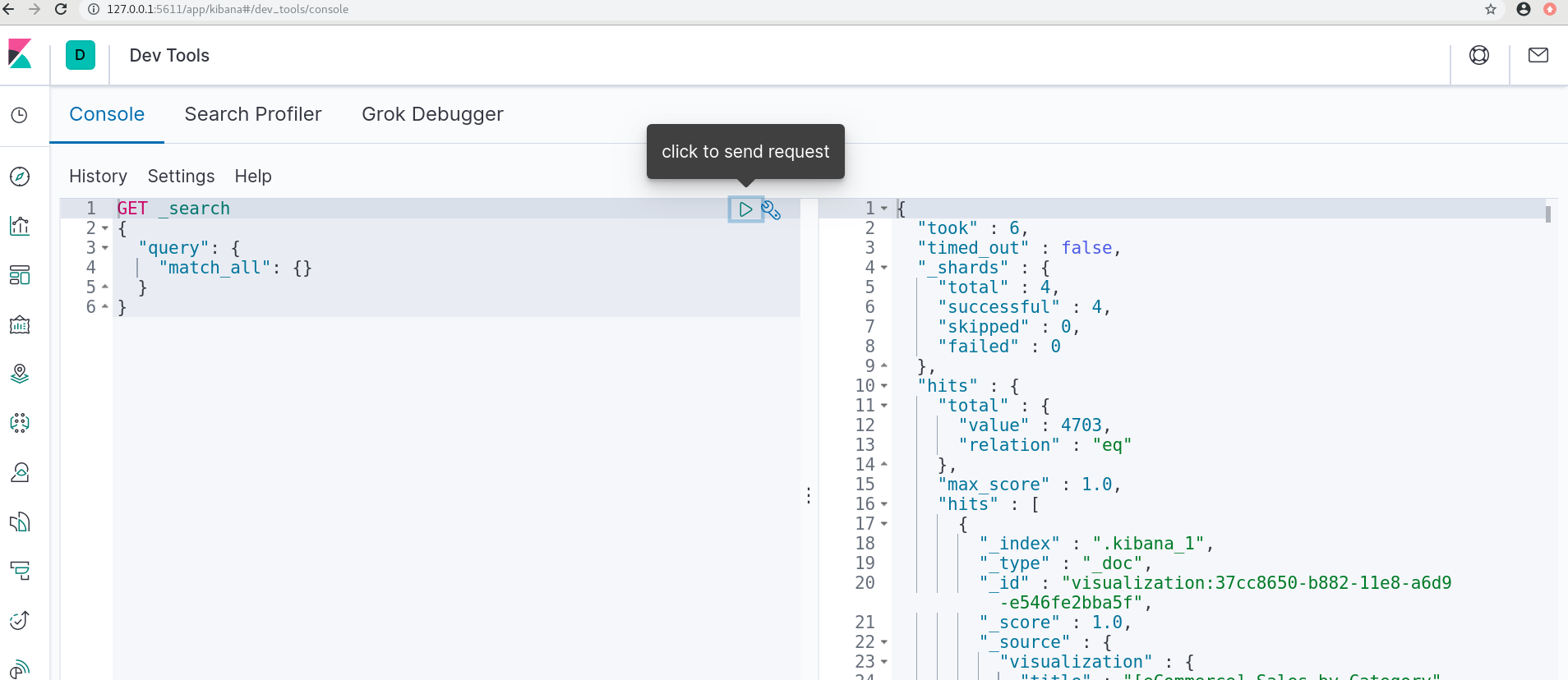1568x680 pixels.
Task: Open Maps from the side navigation
Action: click(20, 374)
